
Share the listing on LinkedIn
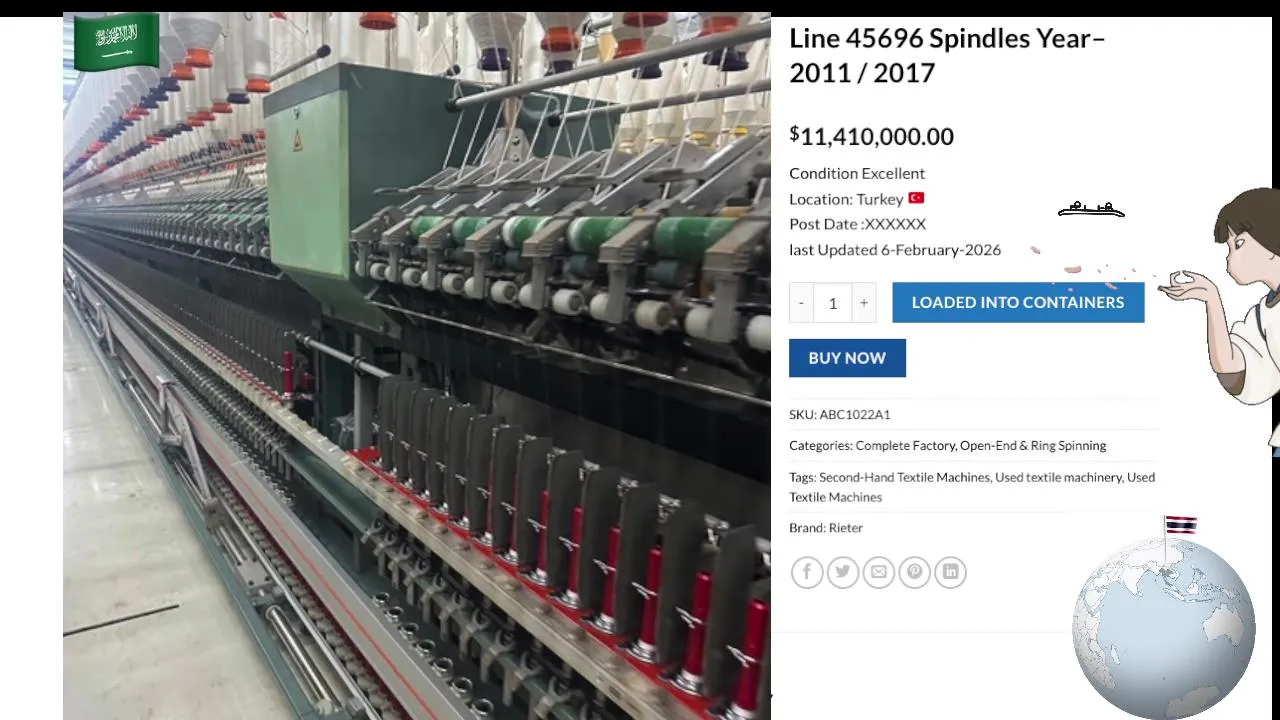click(x=951, y=572)
